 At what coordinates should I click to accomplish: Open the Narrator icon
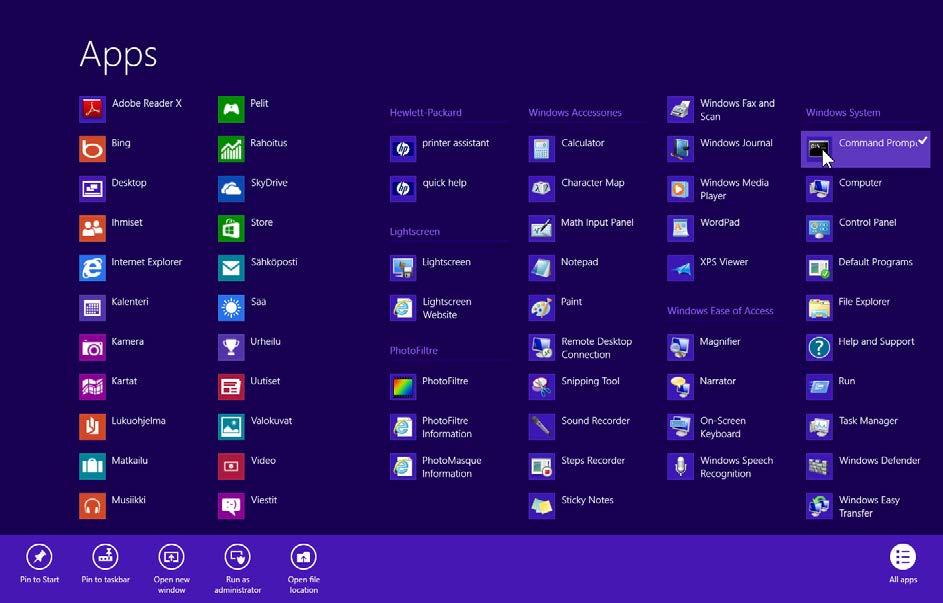(x=681, y=387)
